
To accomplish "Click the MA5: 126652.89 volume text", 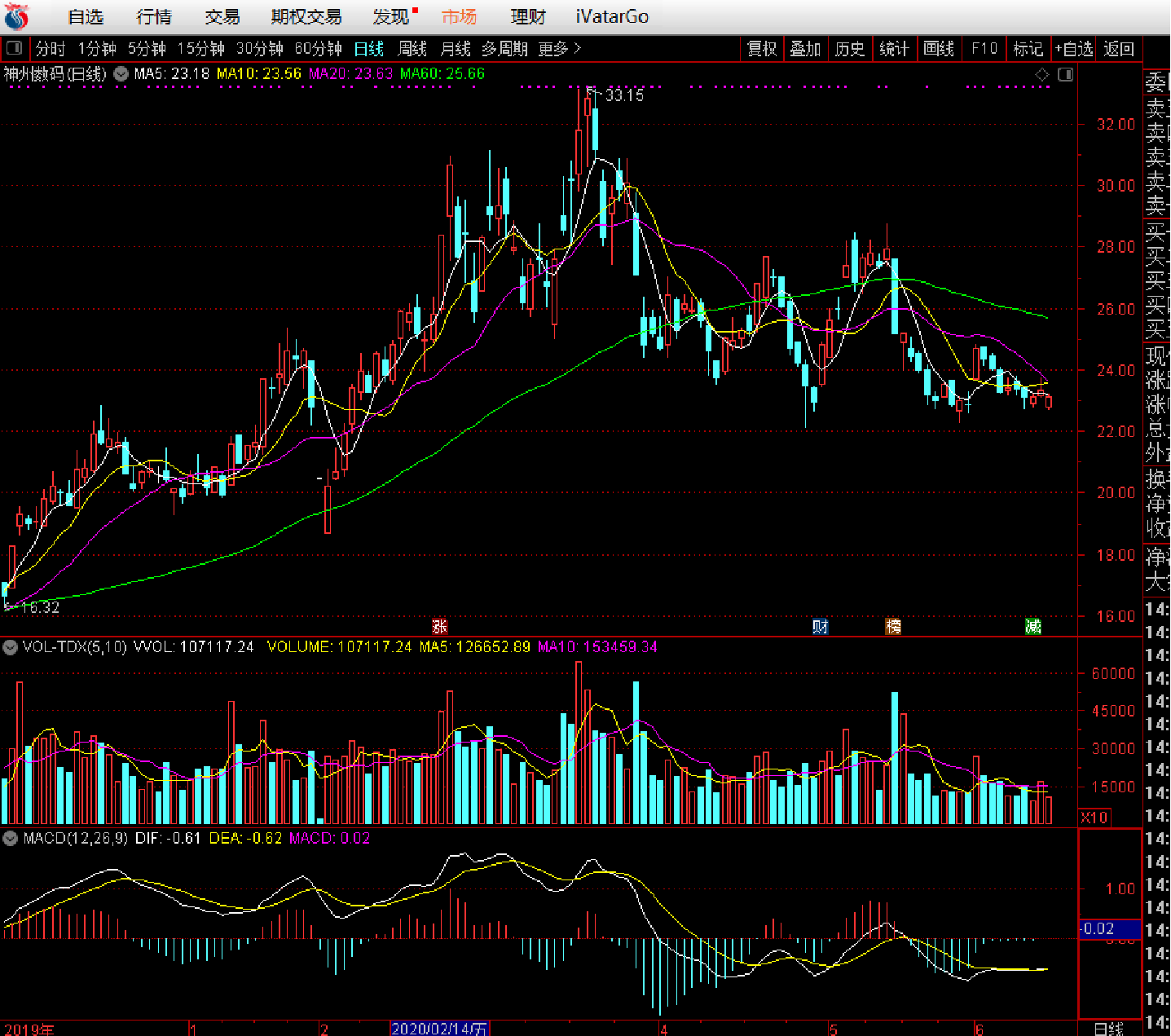I will 474,647.
